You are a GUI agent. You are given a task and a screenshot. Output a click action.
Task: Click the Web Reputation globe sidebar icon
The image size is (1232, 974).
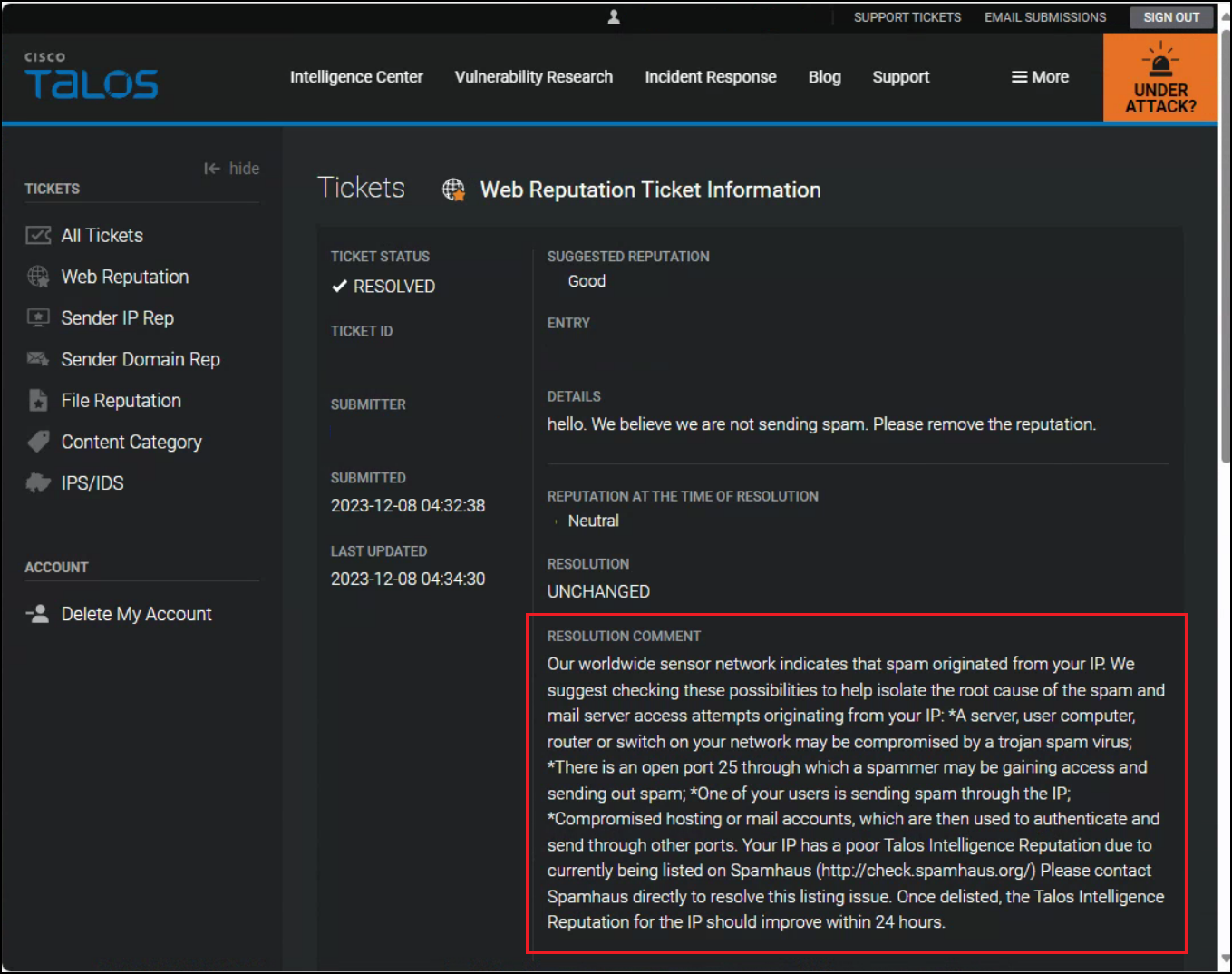(x=38, y=277)
